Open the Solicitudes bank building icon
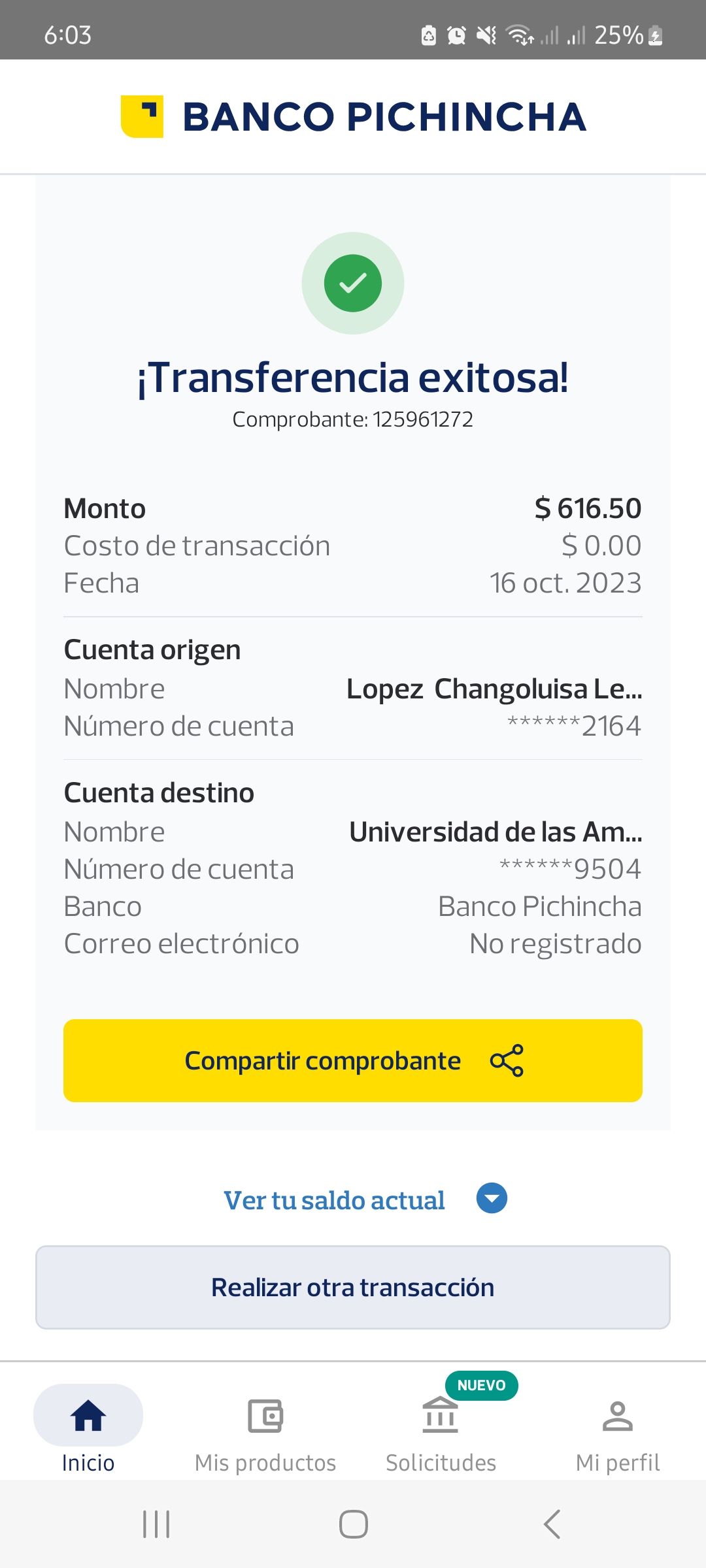Screen dimensions: 706x1568 click(x=441, y=1416)
